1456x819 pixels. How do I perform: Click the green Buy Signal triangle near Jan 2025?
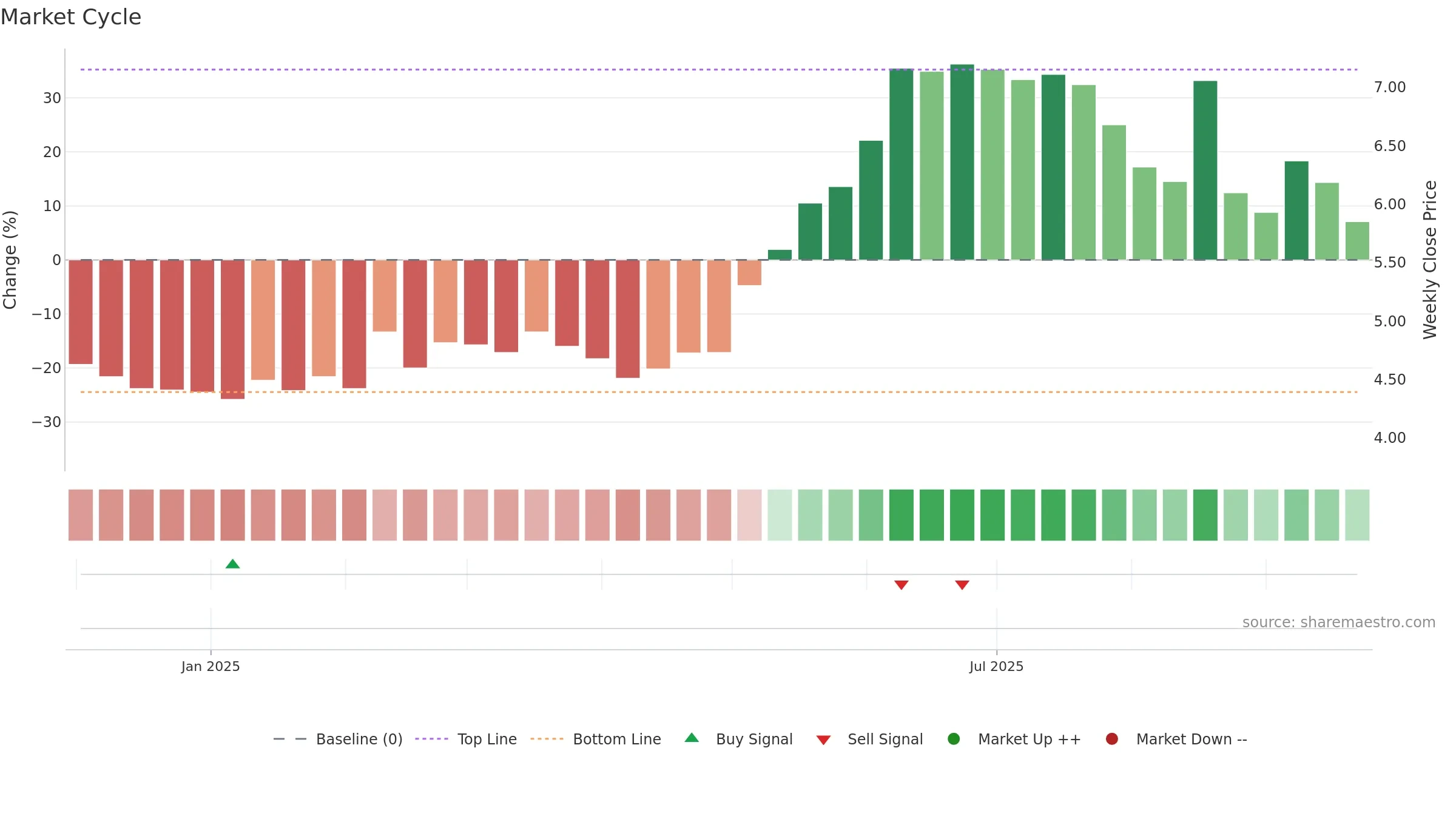[232, 564]
